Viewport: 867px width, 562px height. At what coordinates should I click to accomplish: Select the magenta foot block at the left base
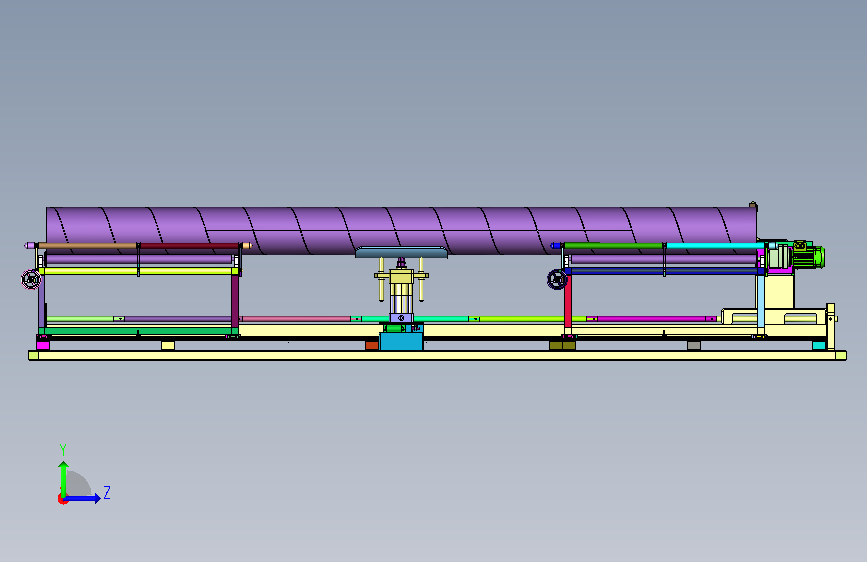(x=43, y=345)
